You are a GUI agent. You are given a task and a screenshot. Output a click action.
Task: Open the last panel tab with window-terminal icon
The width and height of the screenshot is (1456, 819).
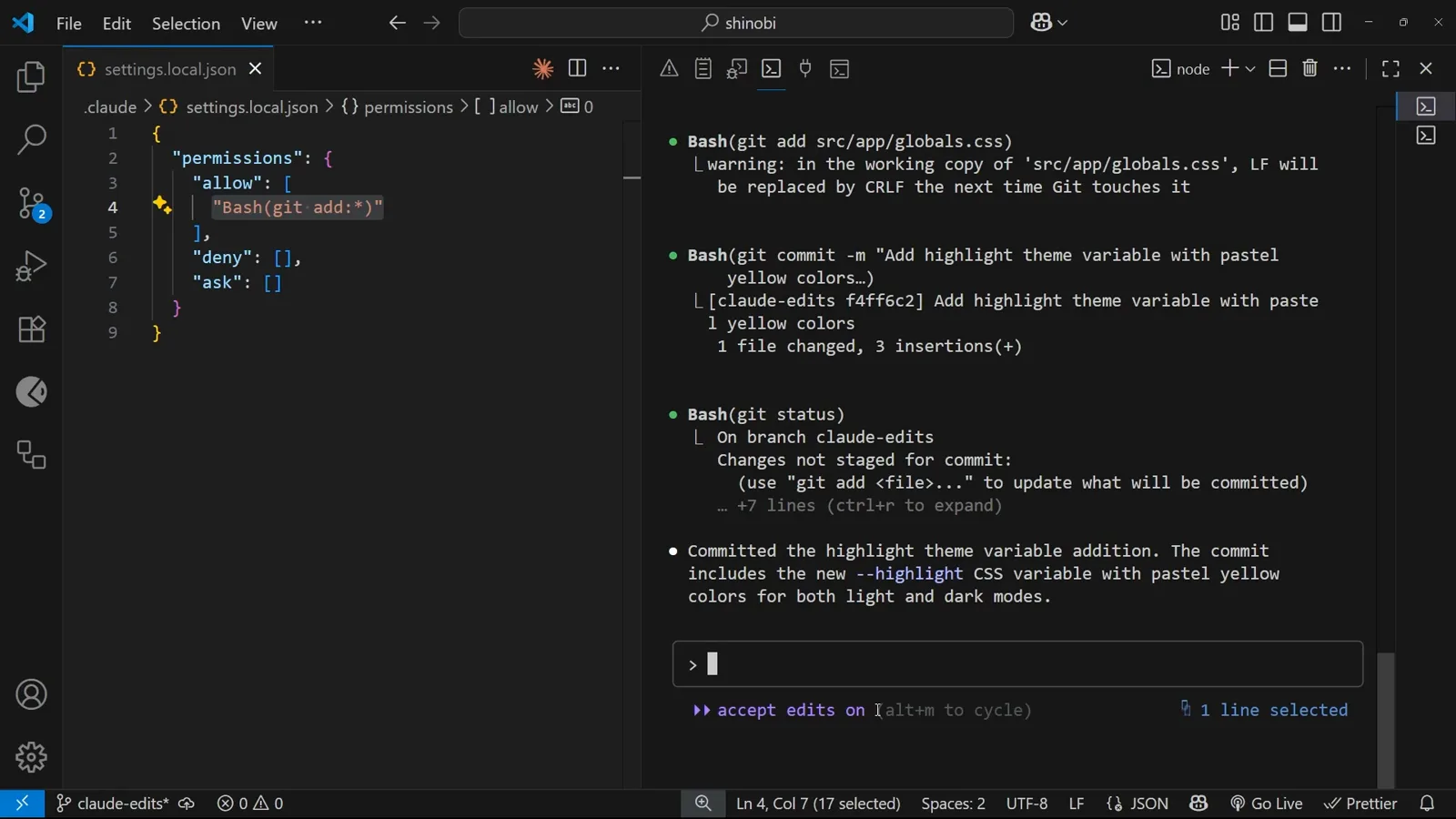(x=840, y=68)
